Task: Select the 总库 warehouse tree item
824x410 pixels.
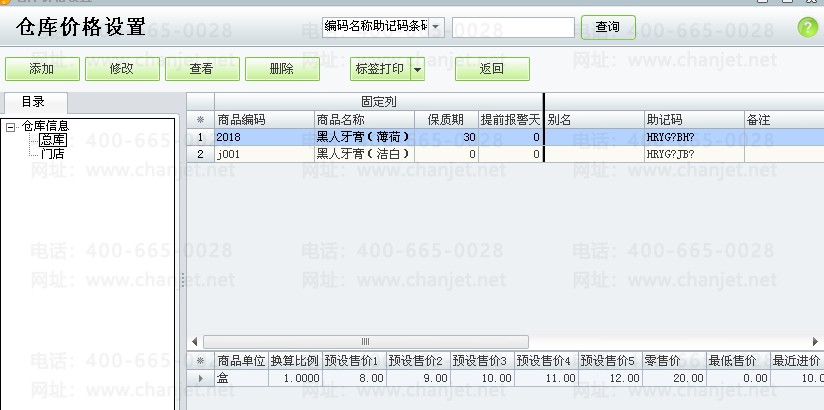Action: (x=53, y=140)
